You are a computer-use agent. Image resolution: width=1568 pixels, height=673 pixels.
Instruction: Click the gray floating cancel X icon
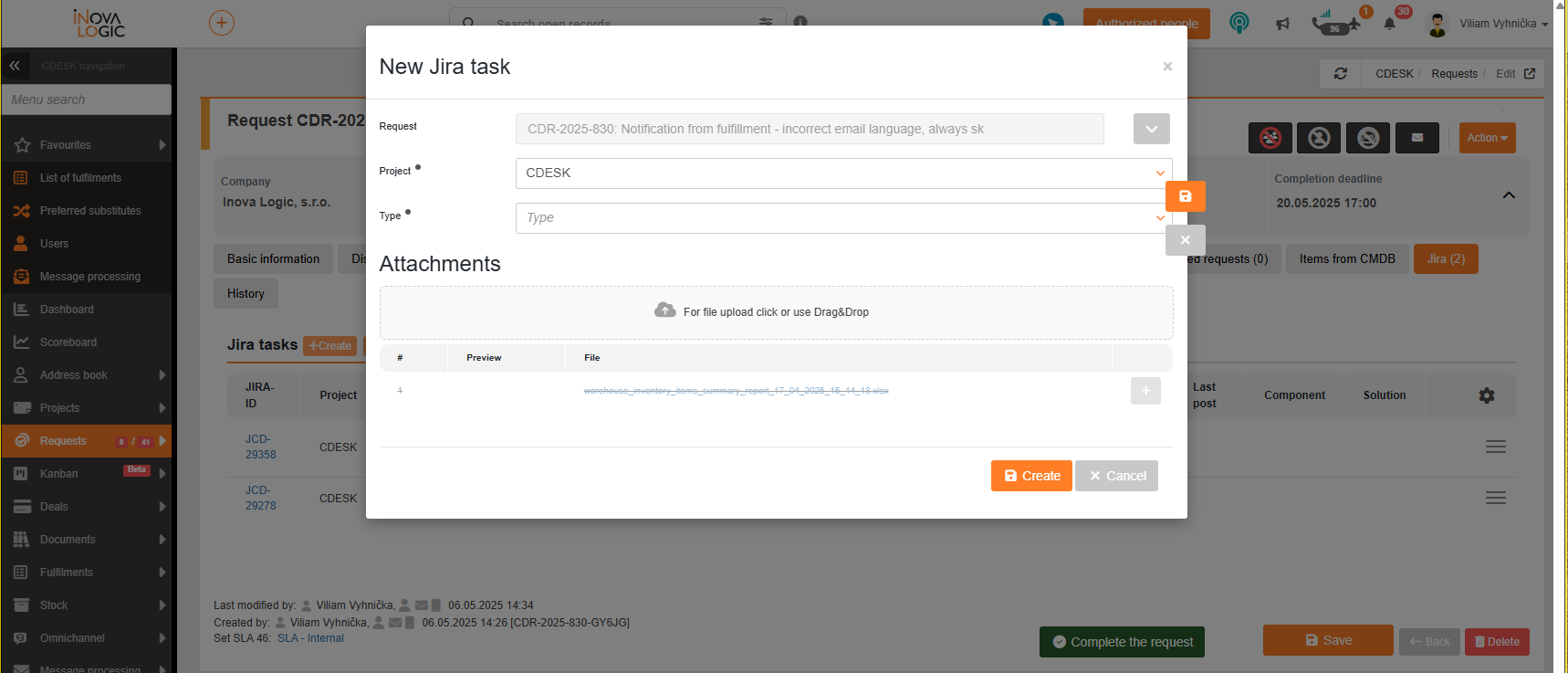pyautogui.click(x=1186, y=240)
